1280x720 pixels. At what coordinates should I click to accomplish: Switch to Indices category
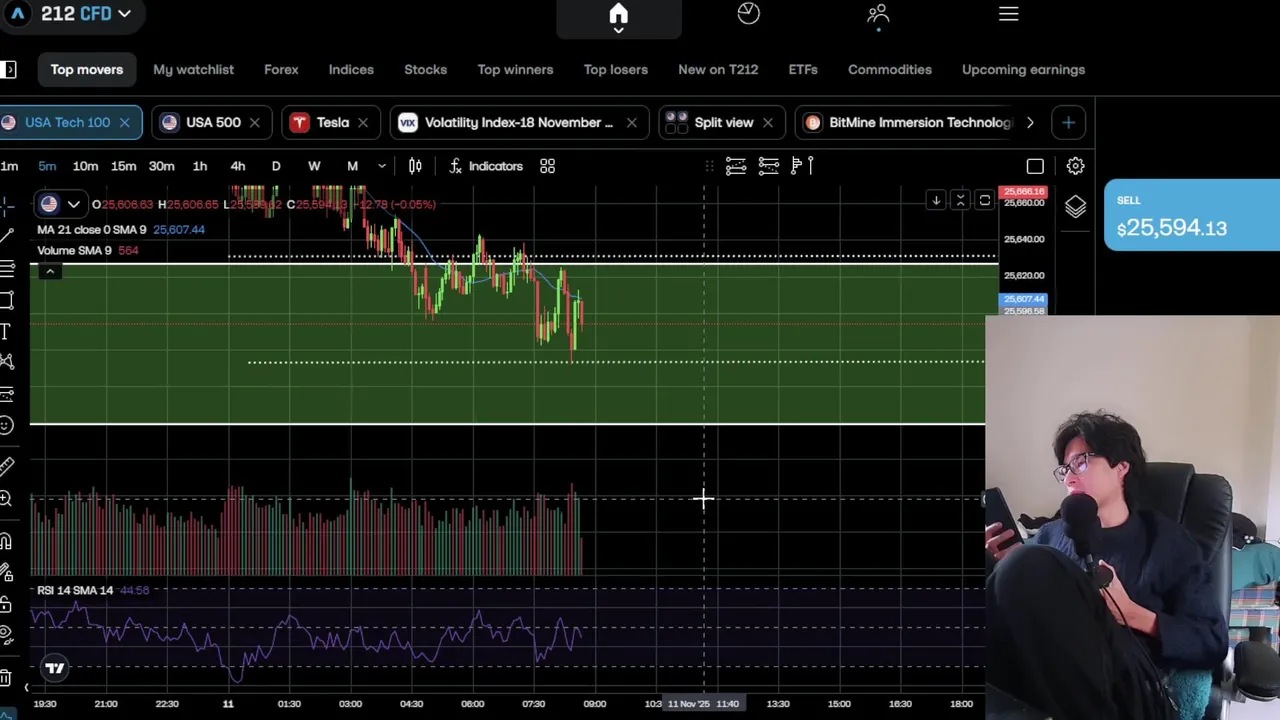[x=351, y=70]
